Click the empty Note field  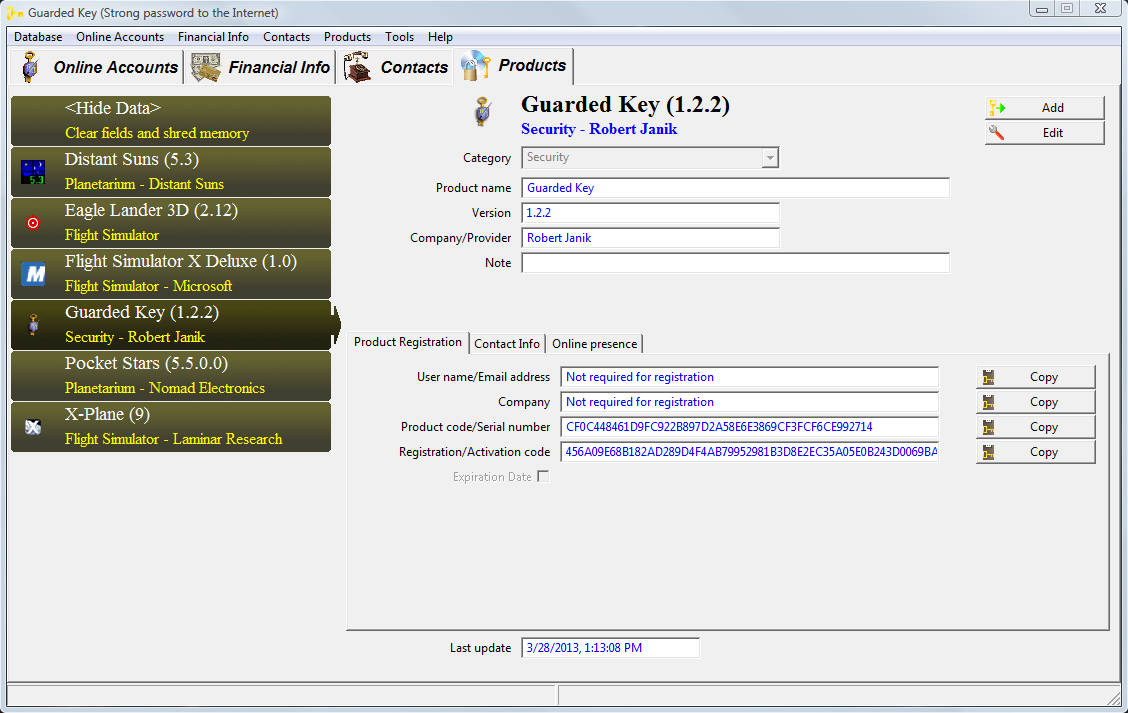coord(735,263)
